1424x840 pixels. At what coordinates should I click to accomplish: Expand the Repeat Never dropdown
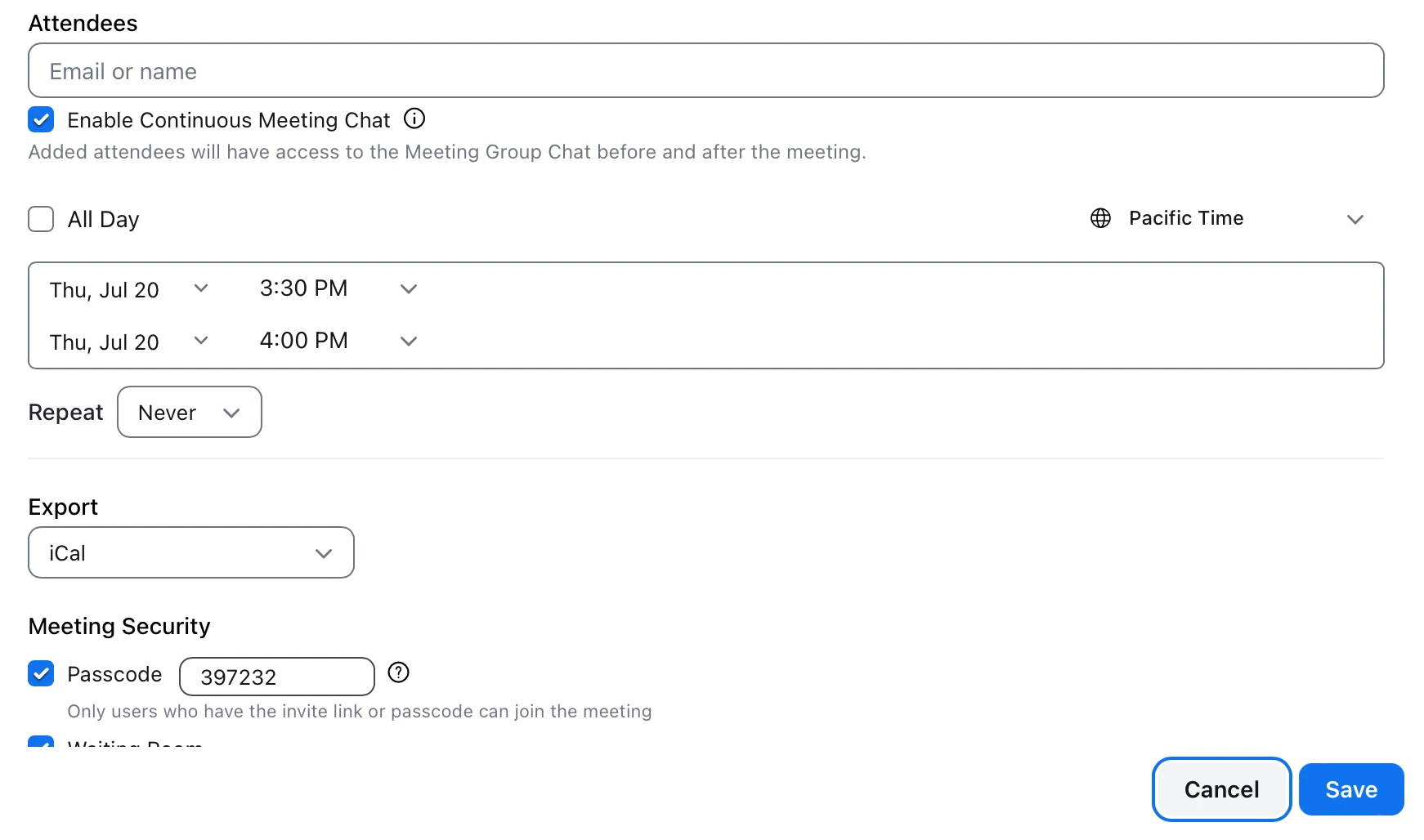coord(190,413)
